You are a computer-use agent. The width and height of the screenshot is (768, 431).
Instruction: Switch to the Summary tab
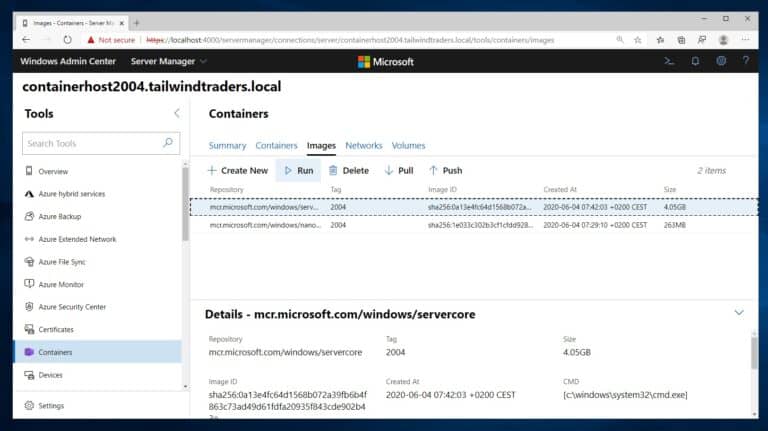point(227,145)
